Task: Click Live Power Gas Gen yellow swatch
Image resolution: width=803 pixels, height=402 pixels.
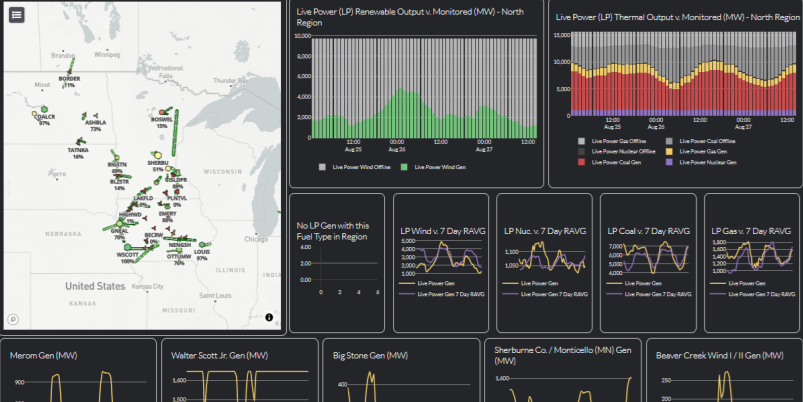Action: [x=669, y=152]
